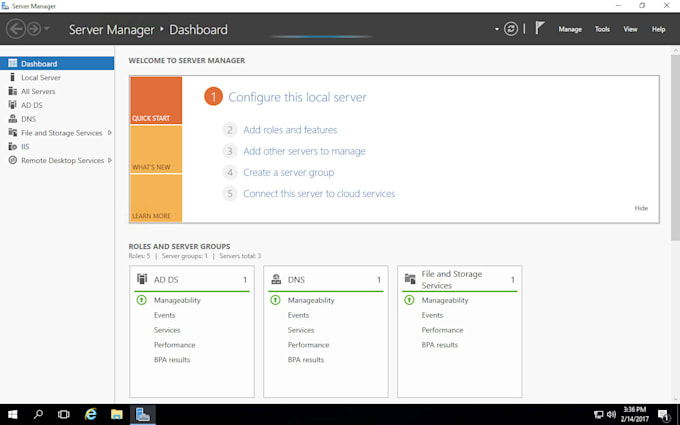Screen dimensions: 680x425
Task: Click the AD DS tile header icon
Action: click(x=142, y=279)
